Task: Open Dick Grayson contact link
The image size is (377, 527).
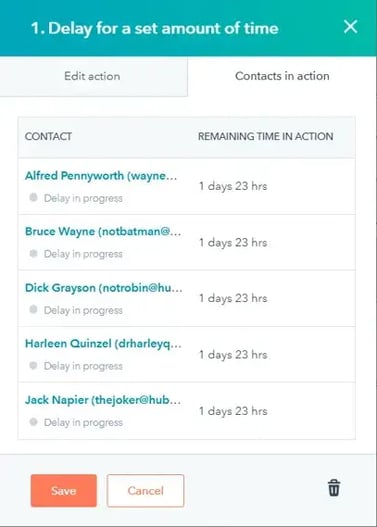Action: (103, 288)
